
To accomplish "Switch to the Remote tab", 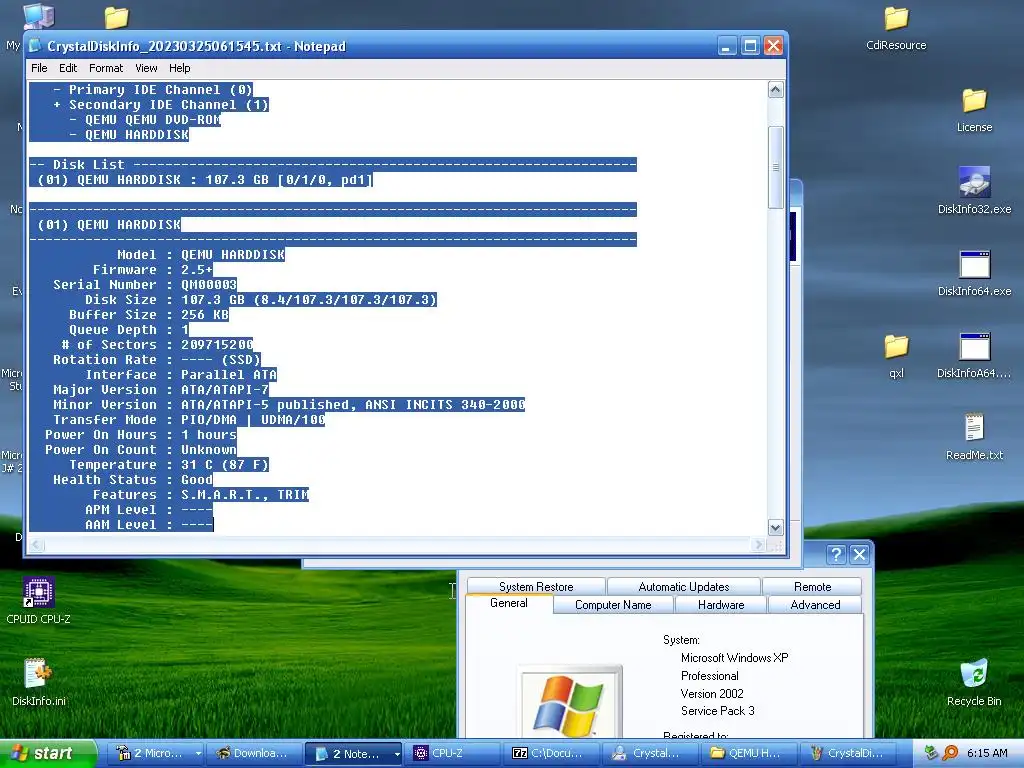I will coord(812,586).
